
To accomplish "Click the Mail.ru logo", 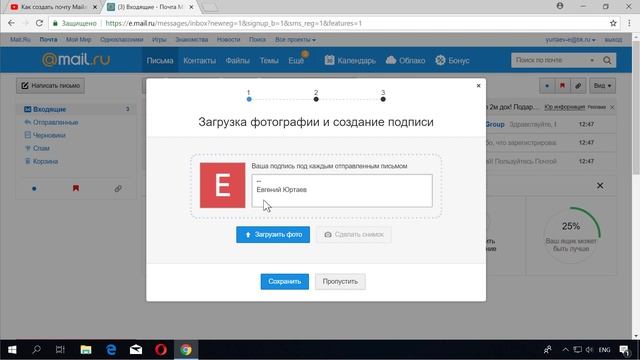I will [x=76, y=60].
